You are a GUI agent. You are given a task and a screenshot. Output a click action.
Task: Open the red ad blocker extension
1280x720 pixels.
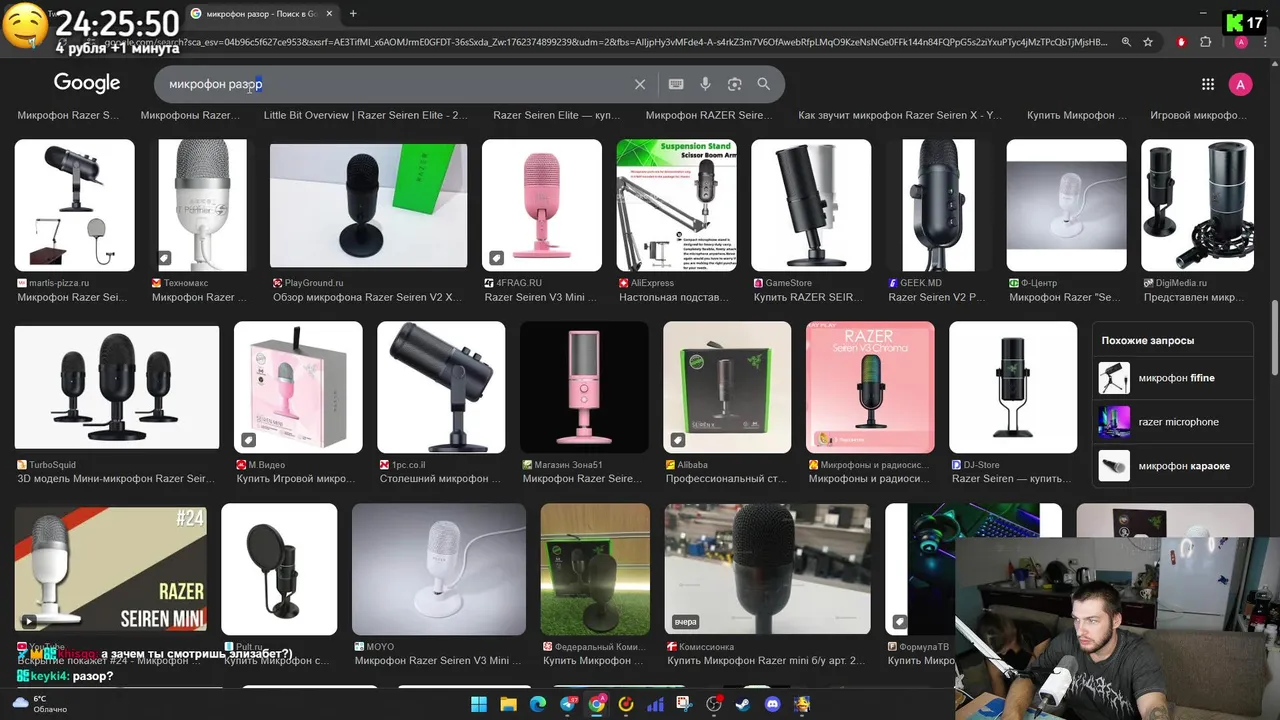click(1182, 42)
